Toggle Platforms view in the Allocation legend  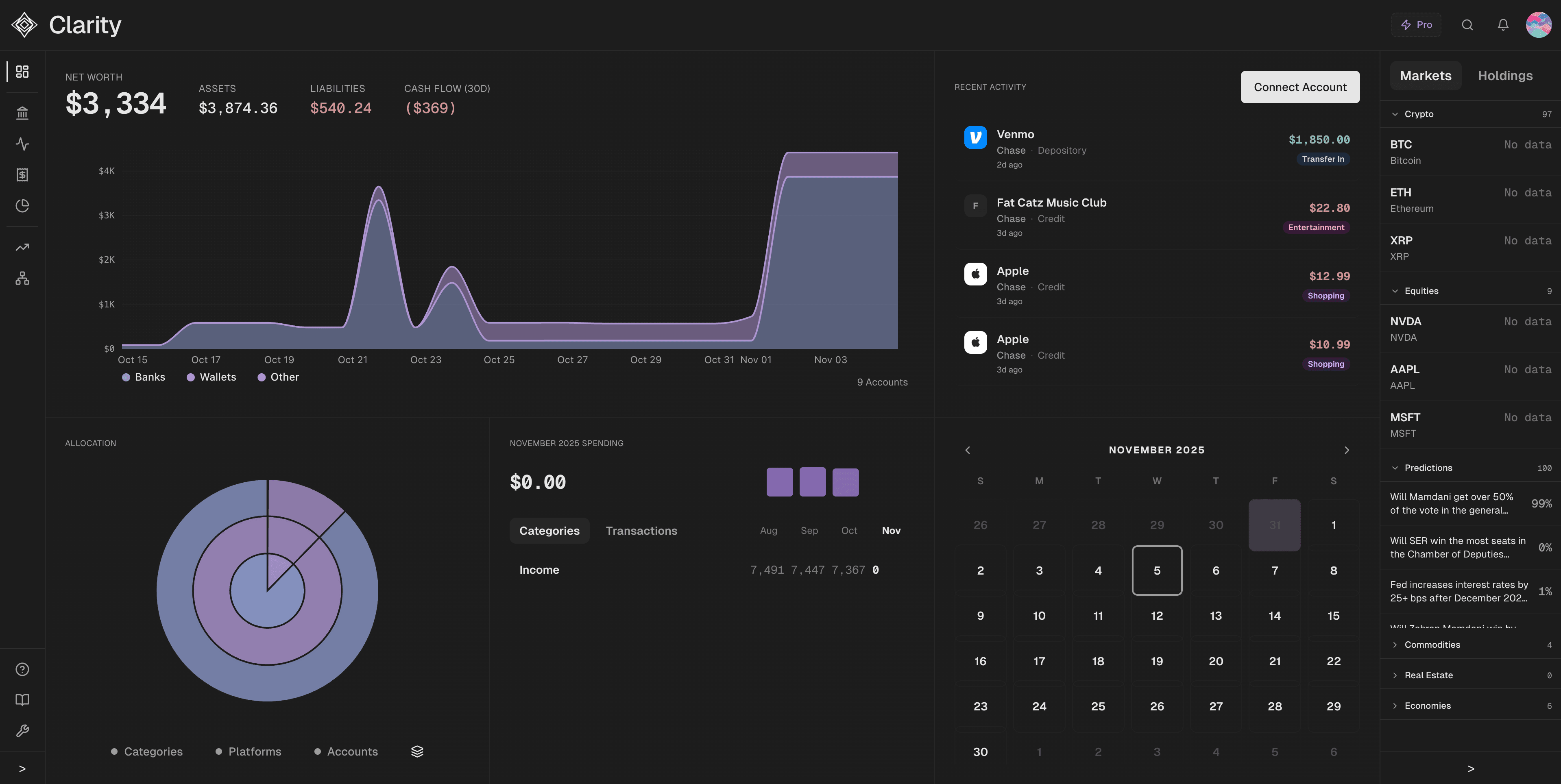[249, 751]
